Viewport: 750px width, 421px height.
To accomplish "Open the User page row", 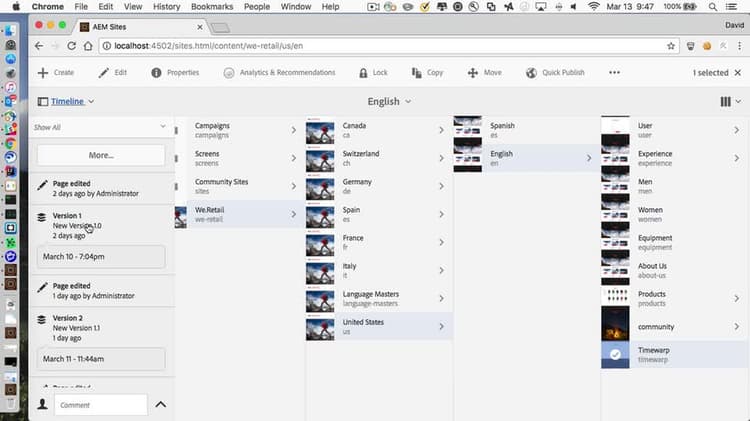I will [673, 130].
